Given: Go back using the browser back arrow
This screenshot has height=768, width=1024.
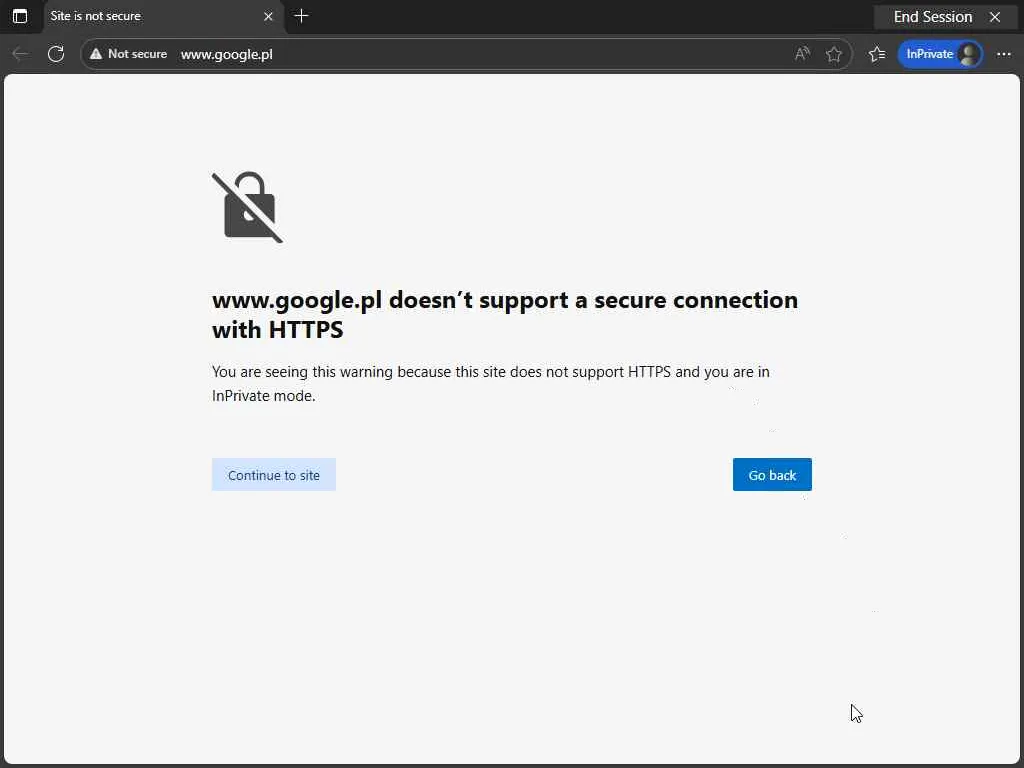Looking at the screenshot, I should pos(20,54).
